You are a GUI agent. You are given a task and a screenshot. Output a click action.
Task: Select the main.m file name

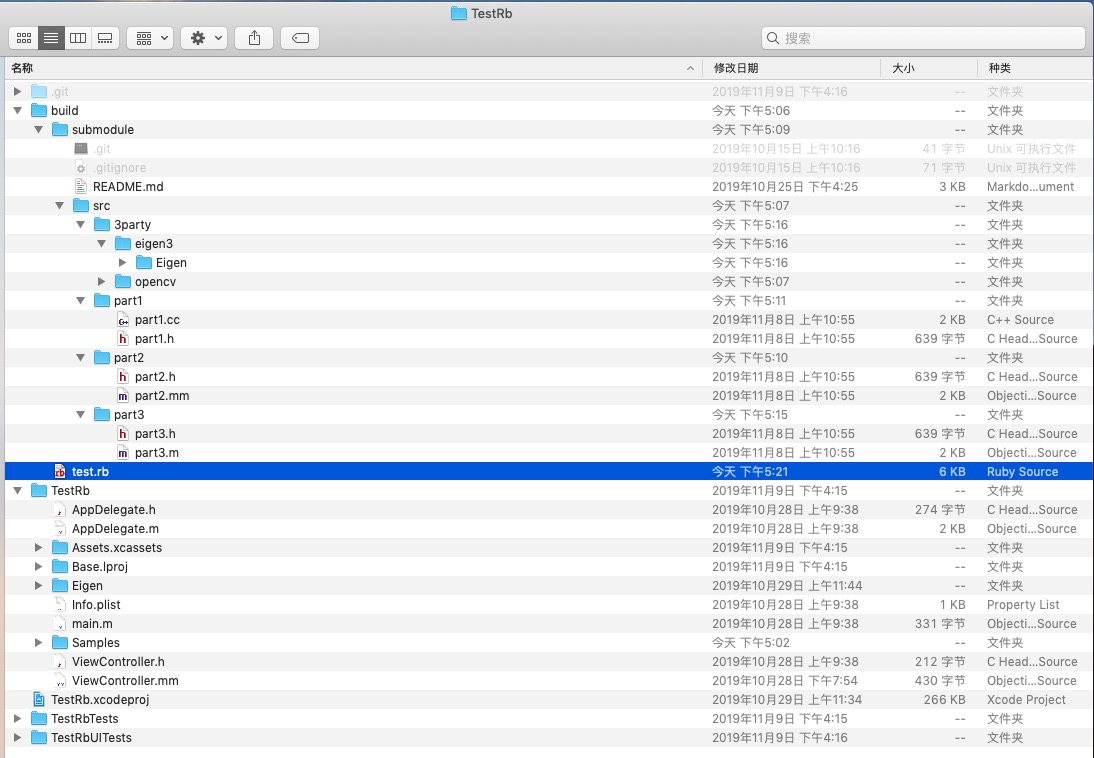pos(92,624)
